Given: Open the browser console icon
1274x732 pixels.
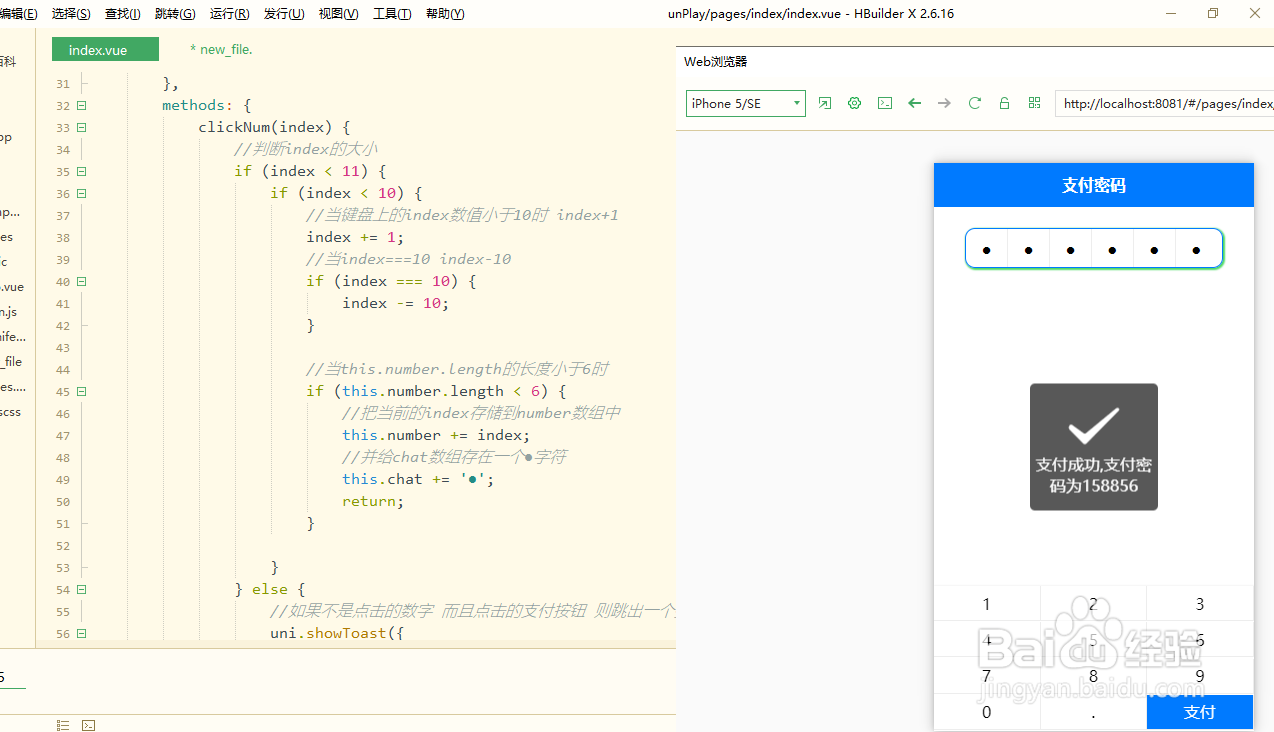Looking at the screenshot, I should (885, 103).
